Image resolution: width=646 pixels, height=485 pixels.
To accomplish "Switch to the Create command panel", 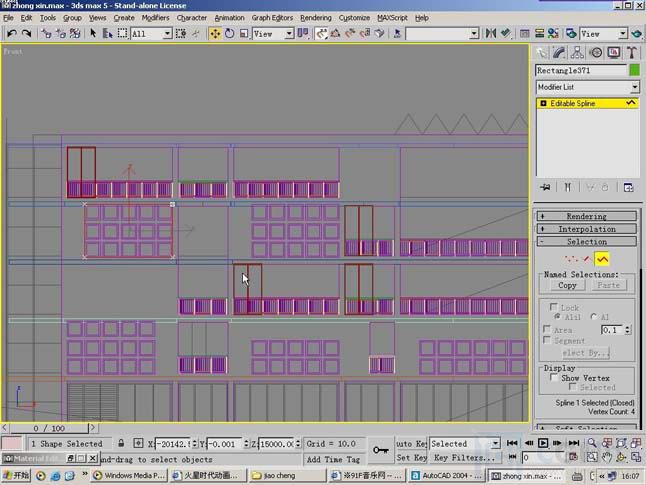I will click(x=542, y=53).
